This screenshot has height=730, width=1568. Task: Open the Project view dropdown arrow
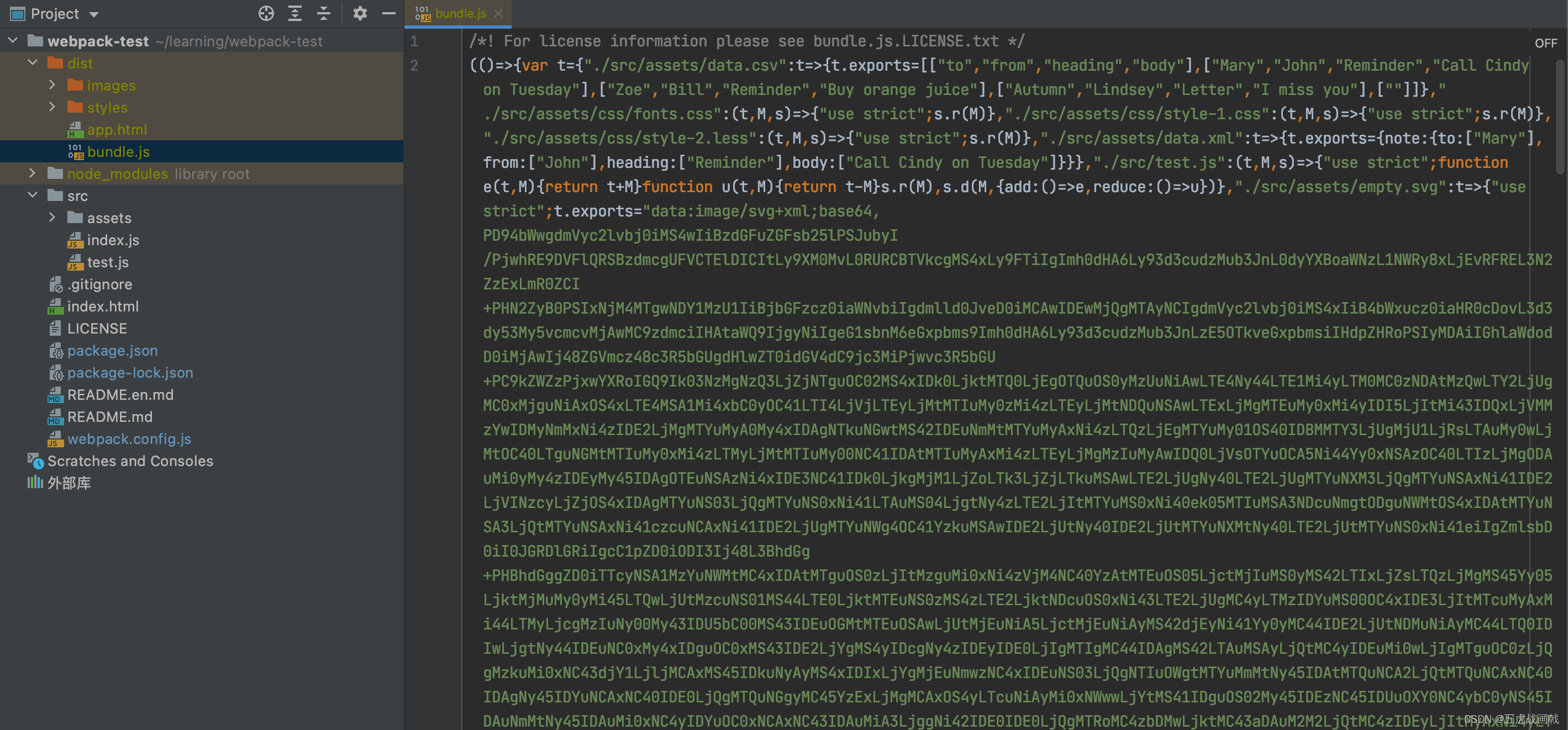point(94,14)
